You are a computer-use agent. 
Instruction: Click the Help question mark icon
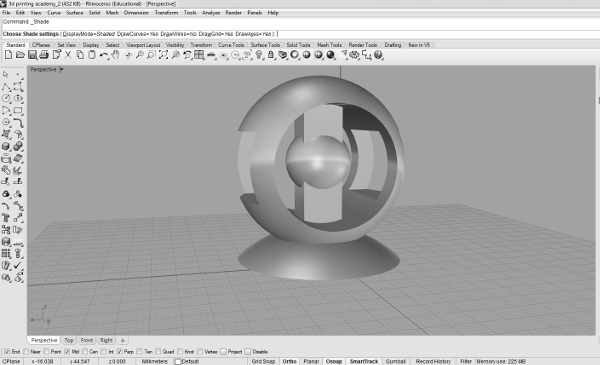point(378,55)
